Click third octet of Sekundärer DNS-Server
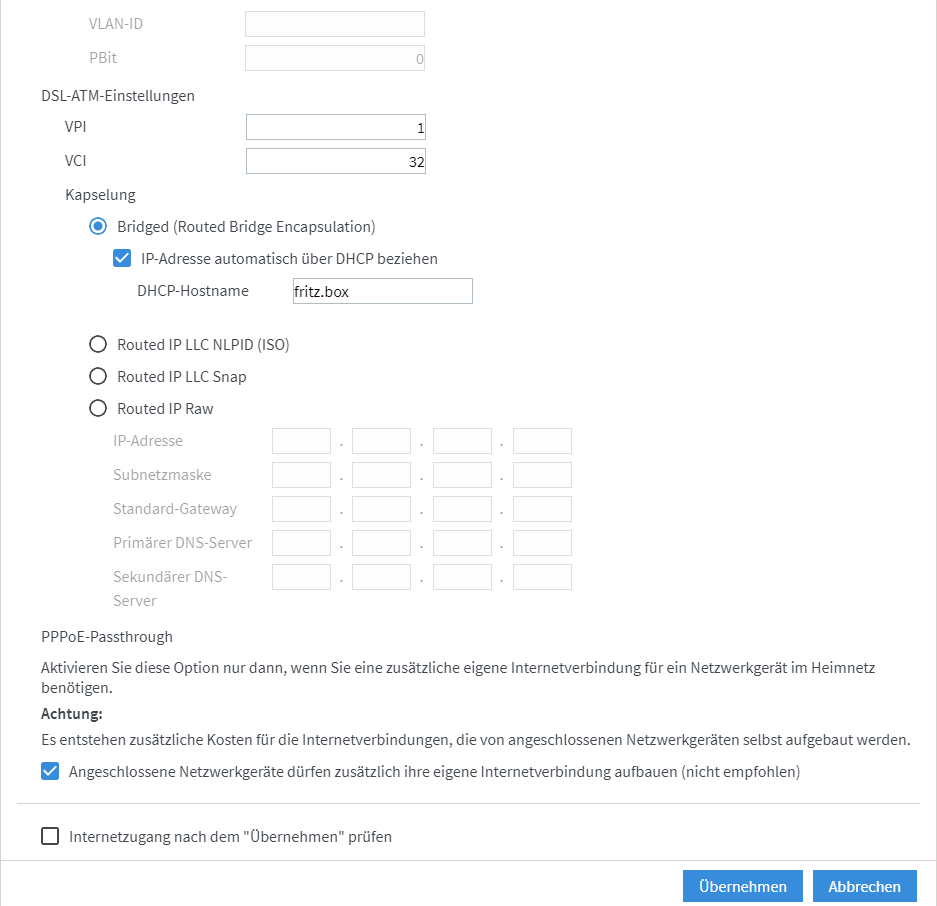The image size is (937, 906). (x=463, y=577)
